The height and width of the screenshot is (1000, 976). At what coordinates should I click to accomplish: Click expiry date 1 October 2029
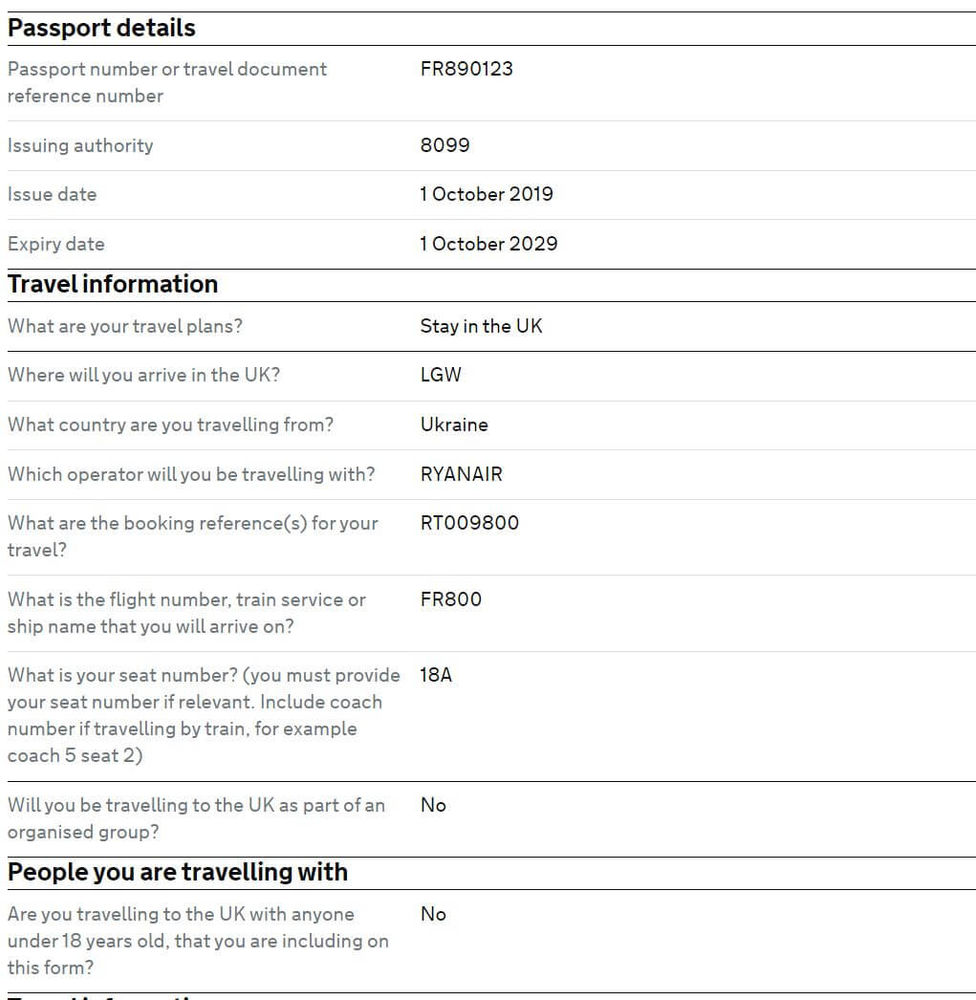488,244
